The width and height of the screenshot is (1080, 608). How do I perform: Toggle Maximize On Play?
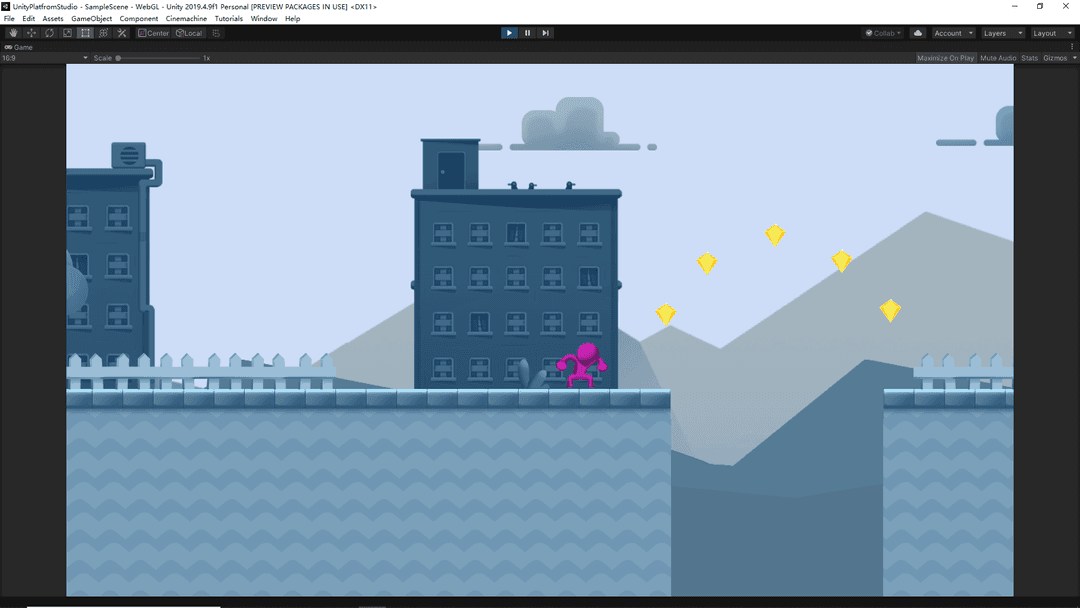pyautogui.click(x=945, y=58)
